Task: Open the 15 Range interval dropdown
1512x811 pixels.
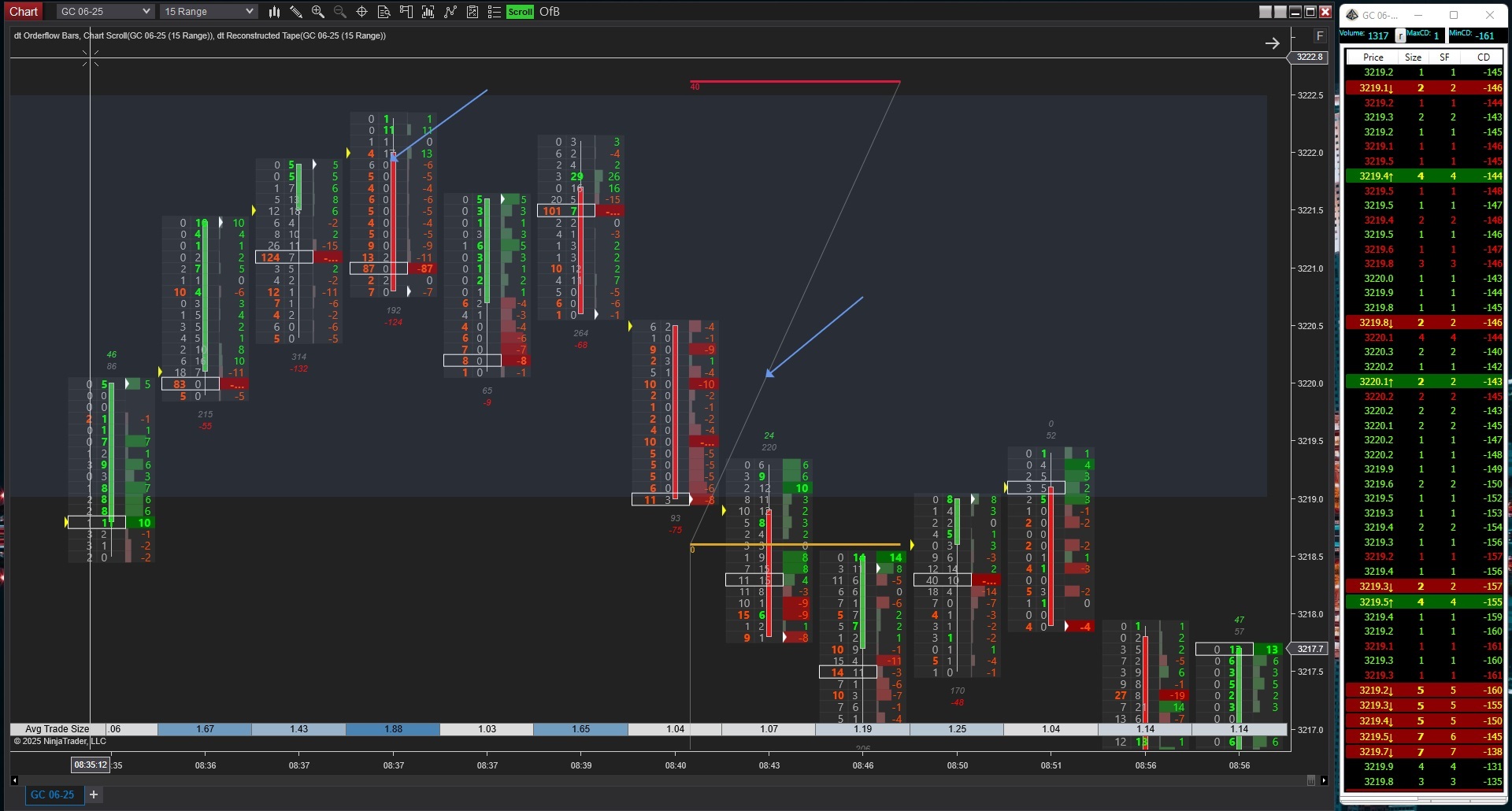Action: tap(209, 12)
